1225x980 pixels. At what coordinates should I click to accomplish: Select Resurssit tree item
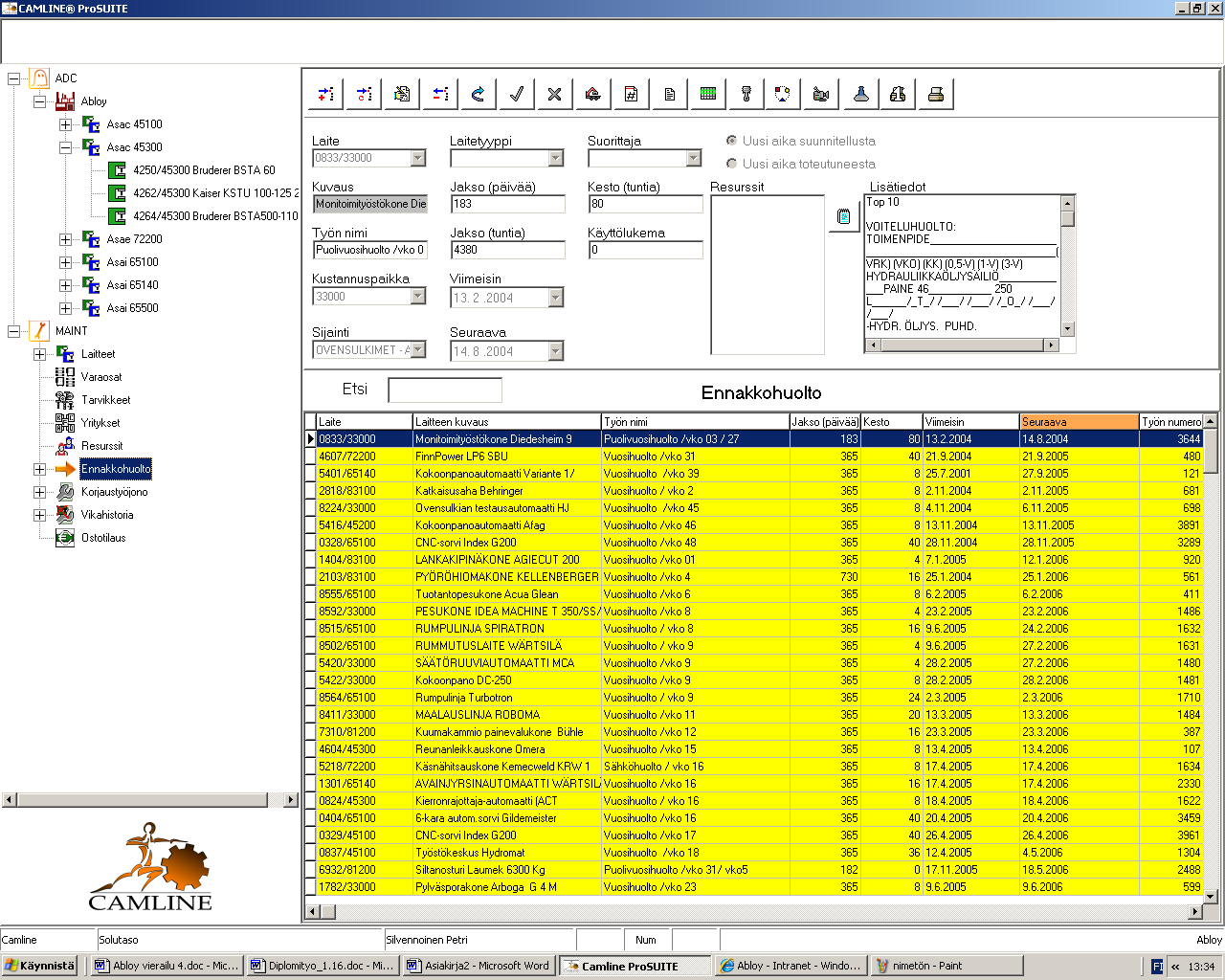(x=102, y=446)
